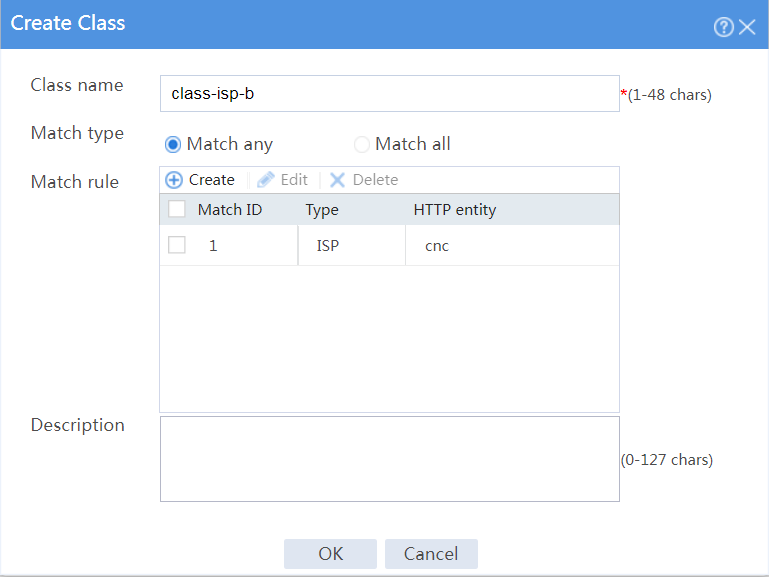Screen dimensions: 769x577
Task: Tick the select-all checkbox in table header
Action: point(177,209)
